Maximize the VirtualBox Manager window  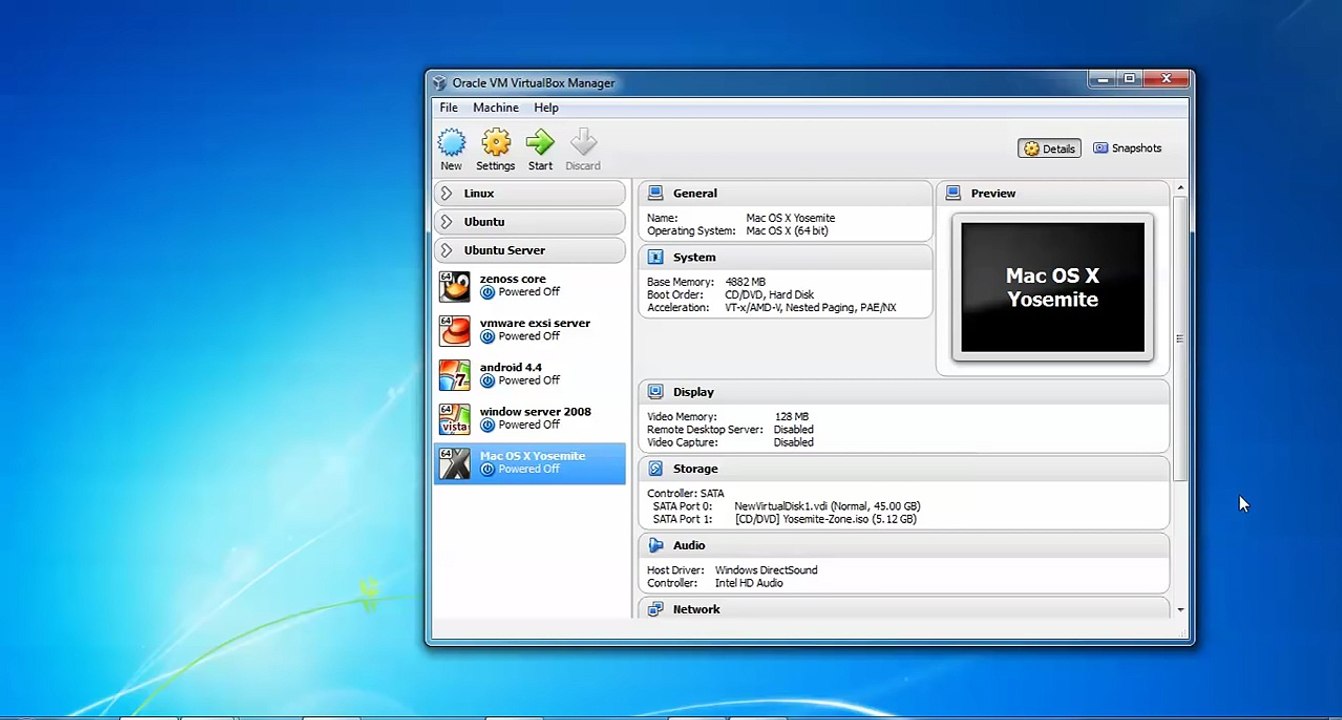(1130, 79)
